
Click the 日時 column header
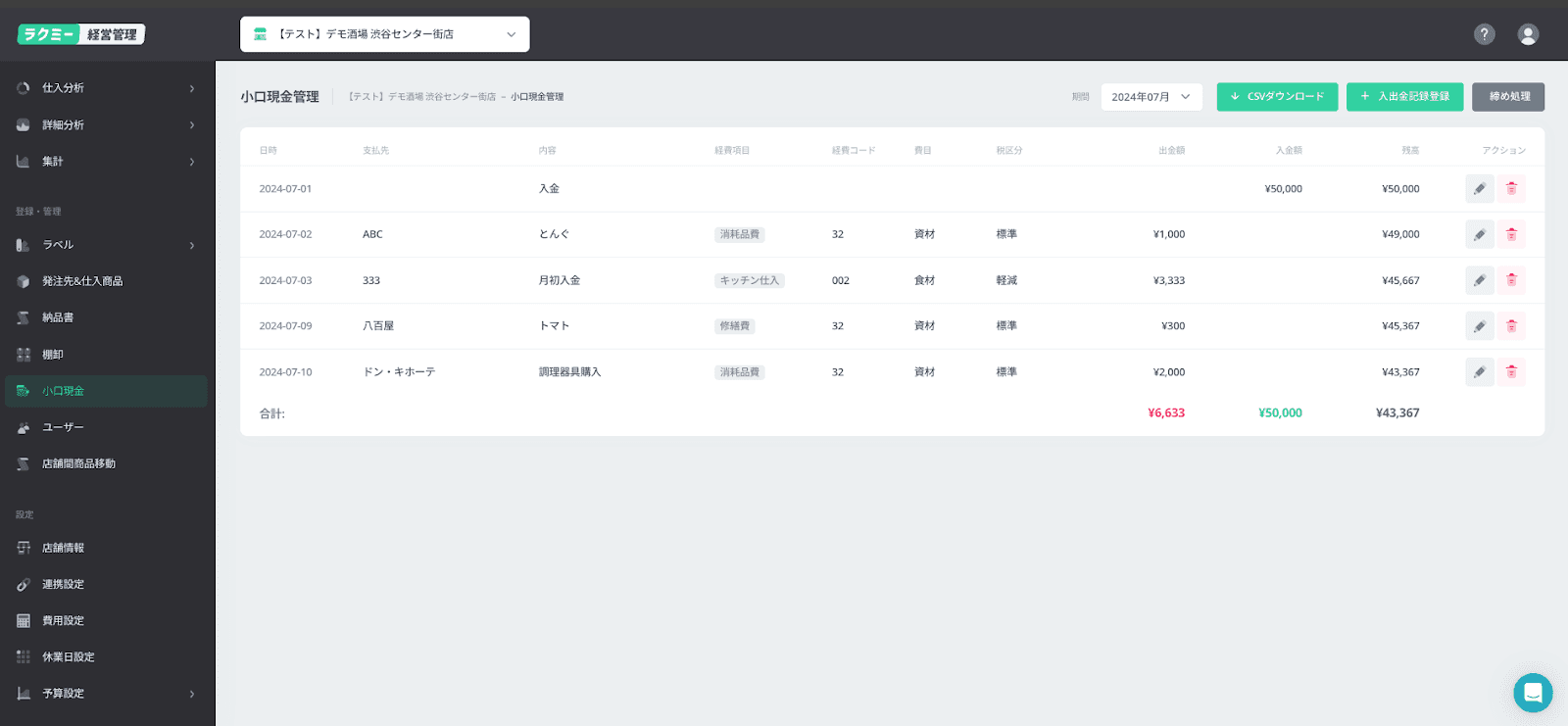269,151
